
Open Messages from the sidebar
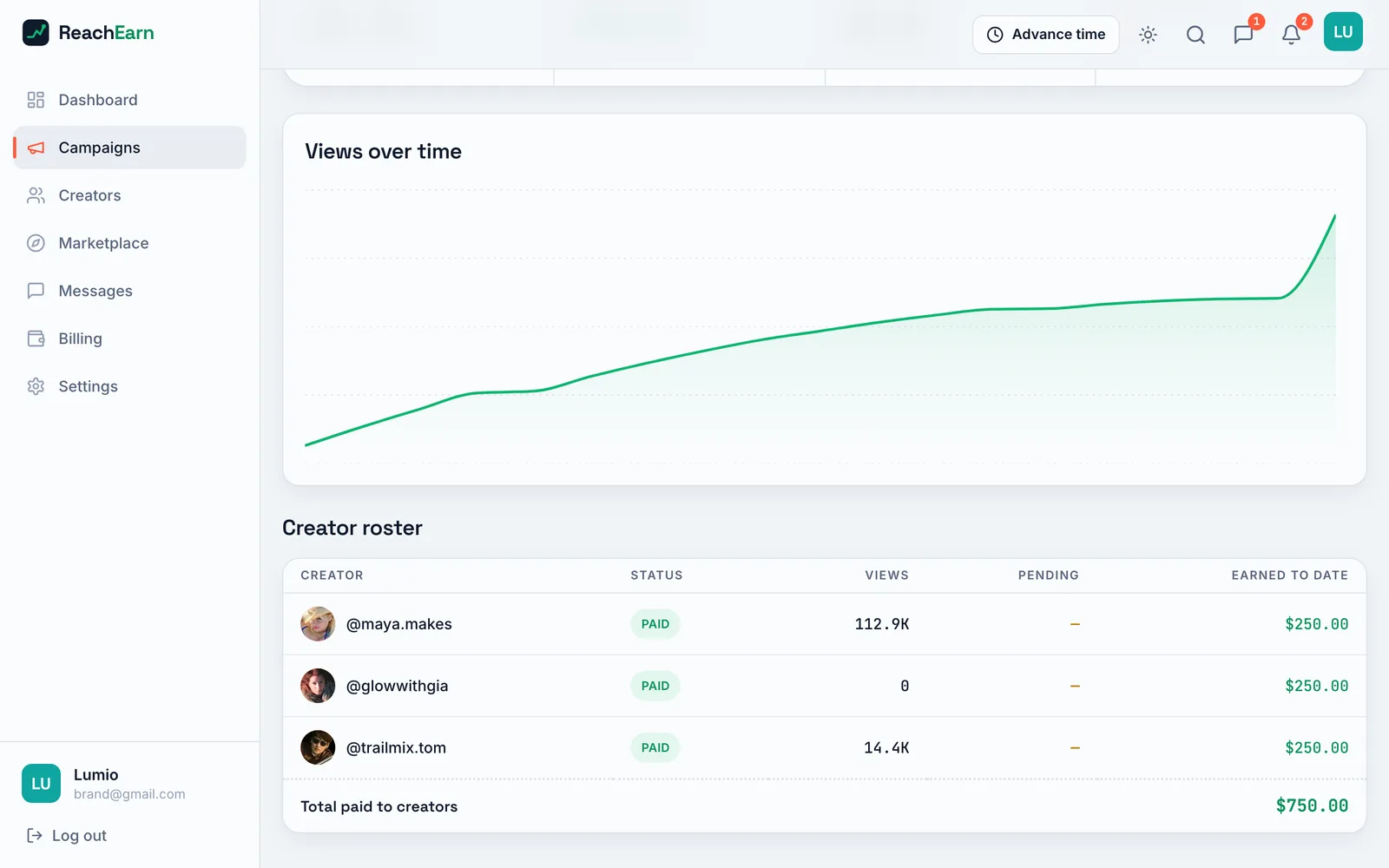(129, 291)
